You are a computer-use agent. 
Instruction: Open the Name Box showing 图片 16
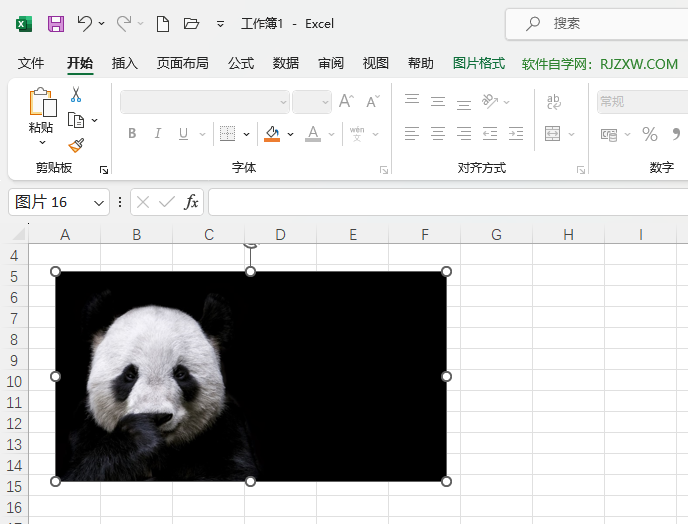point(59,202)
